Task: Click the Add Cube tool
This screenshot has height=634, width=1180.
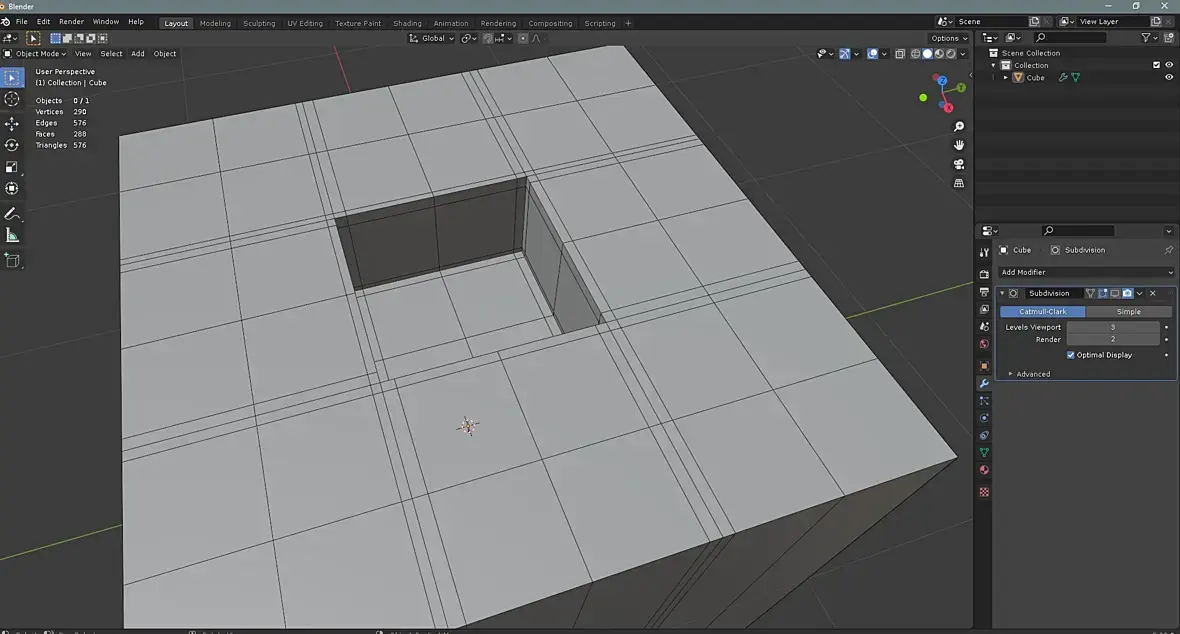Action: tap(12, 260)
